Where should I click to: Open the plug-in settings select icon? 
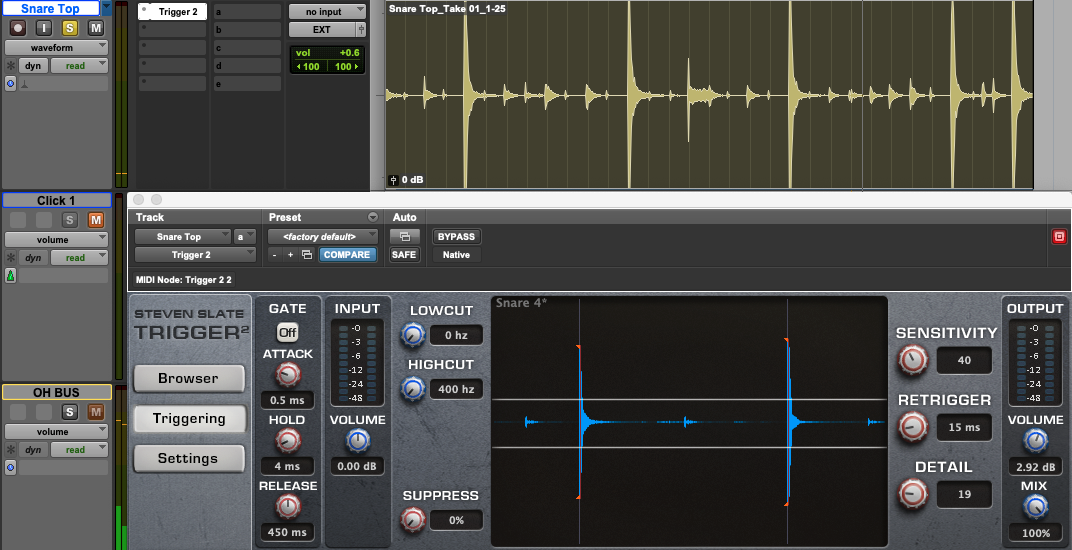coord(307,254)
